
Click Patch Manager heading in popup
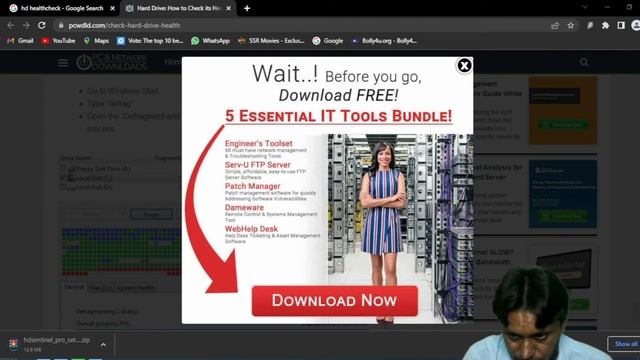point(253,186)
